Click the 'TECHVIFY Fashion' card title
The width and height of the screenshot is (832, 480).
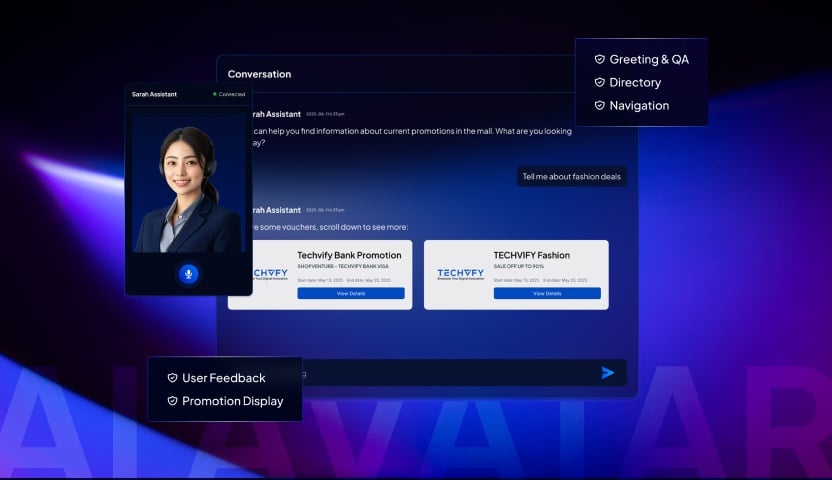[x=532, y=255]
